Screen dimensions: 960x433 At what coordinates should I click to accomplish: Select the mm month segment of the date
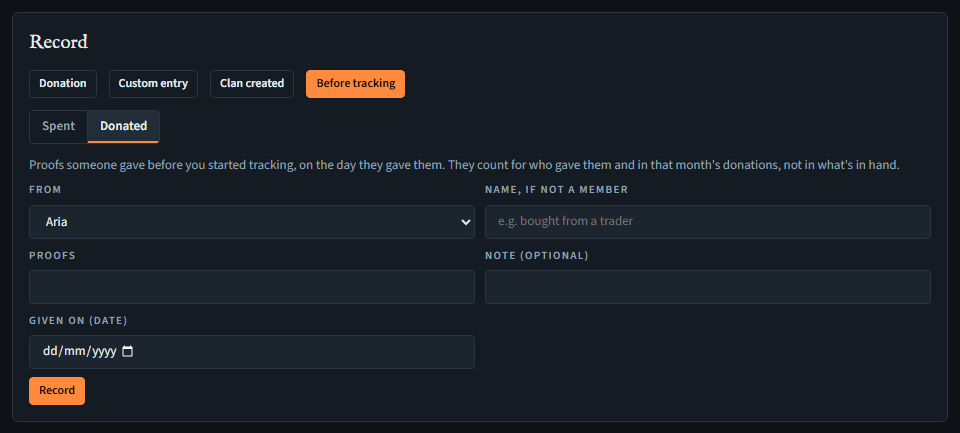tap(73, 352)
